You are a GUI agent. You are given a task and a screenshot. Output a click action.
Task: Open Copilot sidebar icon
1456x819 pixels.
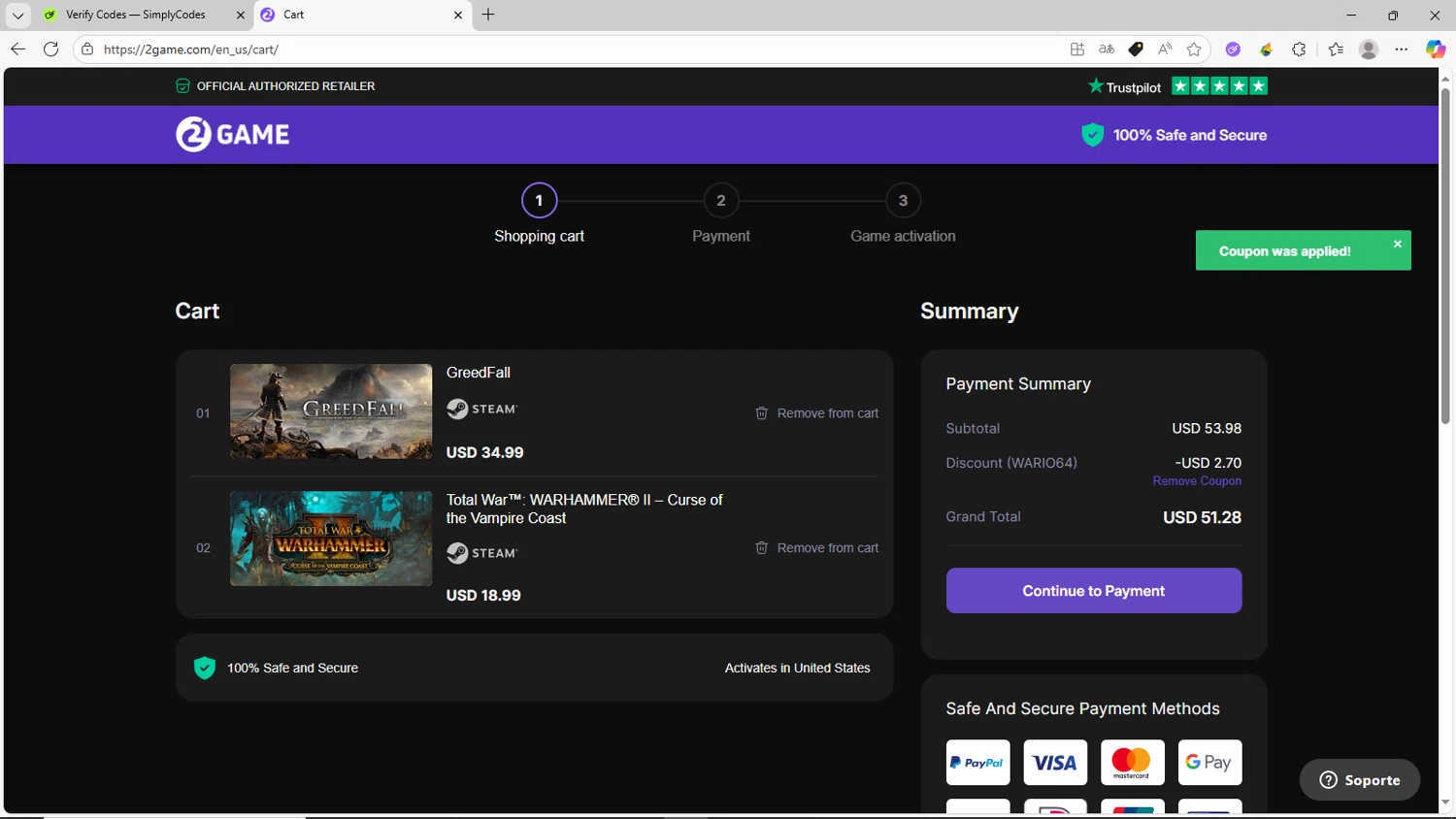[1436, 49]
